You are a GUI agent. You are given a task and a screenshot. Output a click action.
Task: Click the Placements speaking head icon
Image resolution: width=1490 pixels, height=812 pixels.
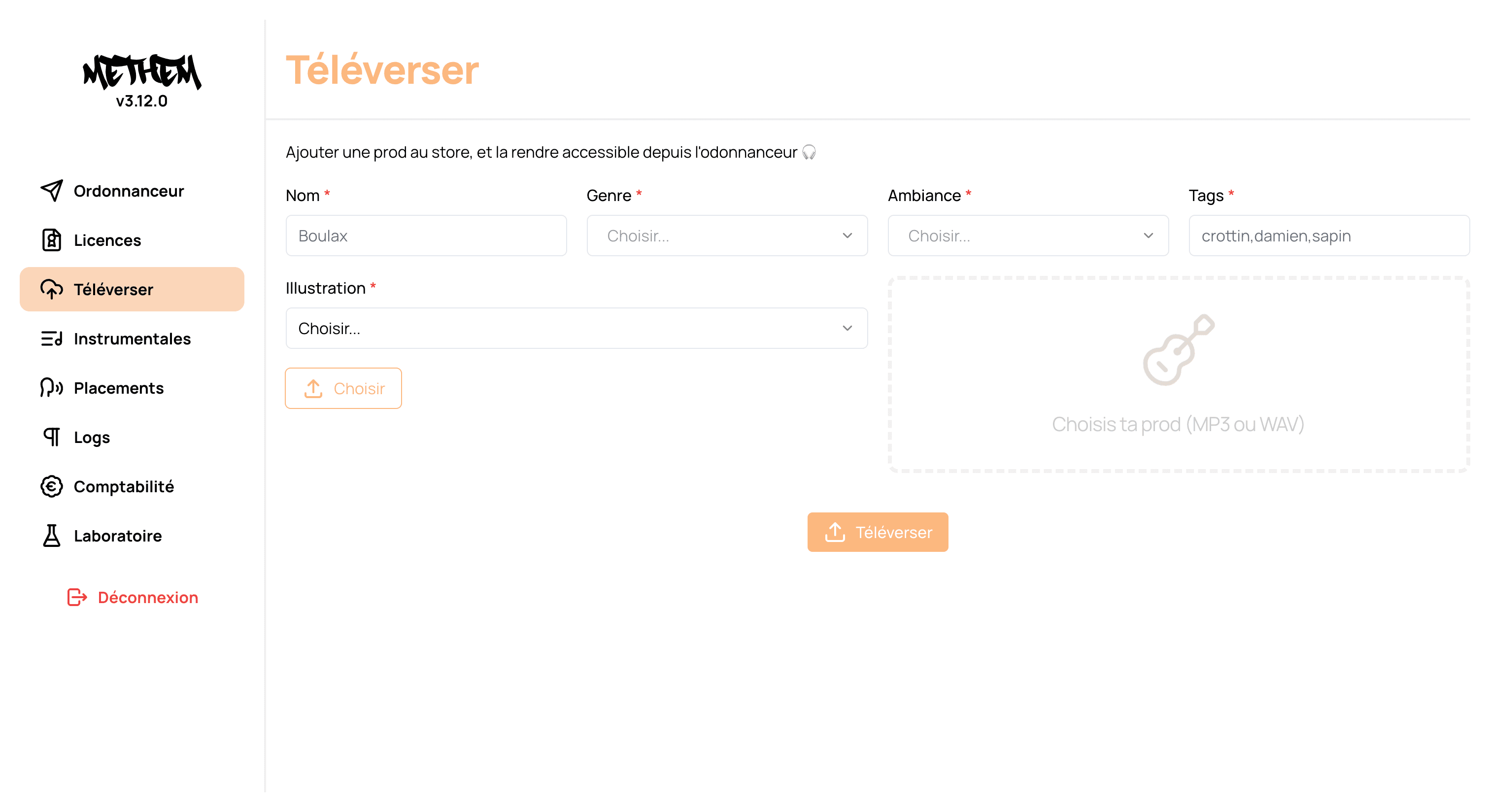click(51, 387)
